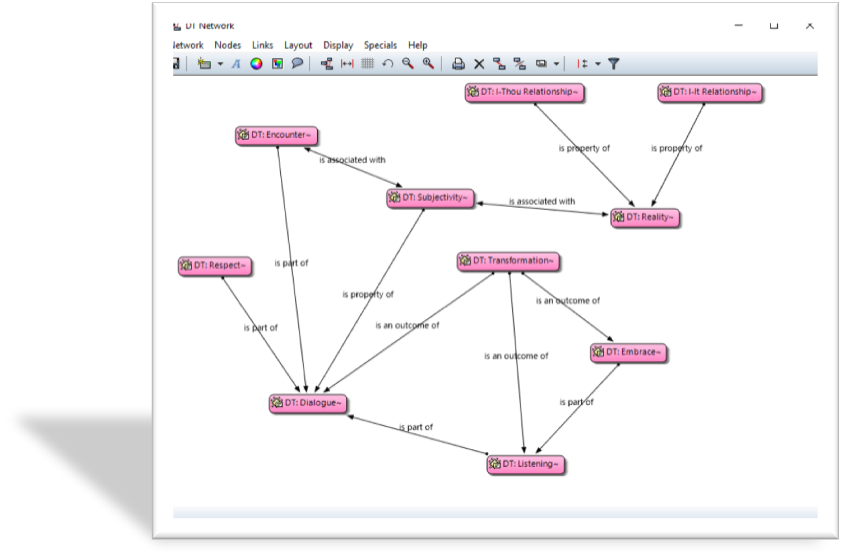Select the DT: Transformation node
The image size is (841, 555).
point(508,261)
